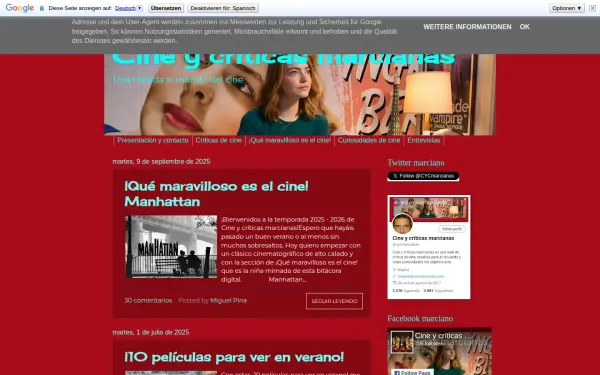Viewport: 600px width, 375px height.
Task: Open the Optionen dropdown
Action: (567, 8)
